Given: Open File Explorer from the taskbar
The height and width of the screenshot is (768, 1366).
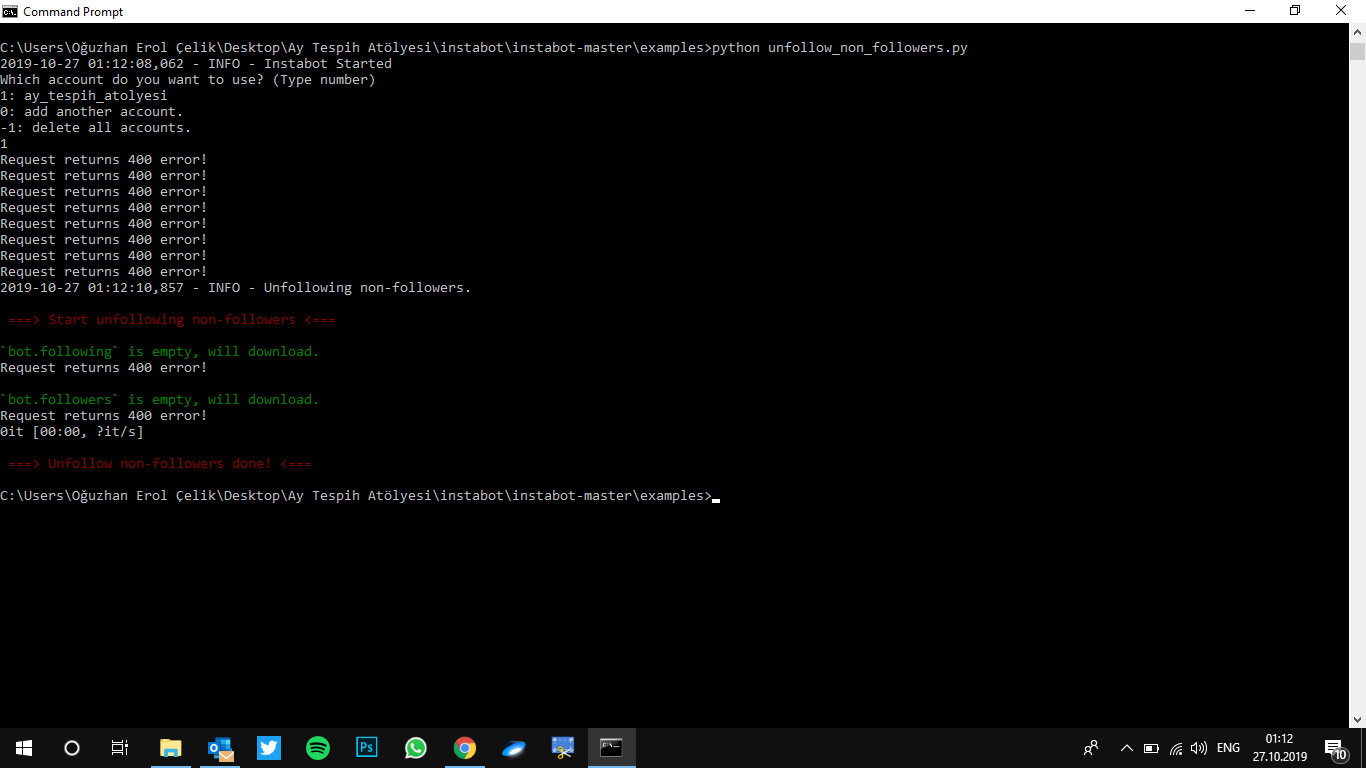Looking at the screenshot, I should [x=170, y=747].
